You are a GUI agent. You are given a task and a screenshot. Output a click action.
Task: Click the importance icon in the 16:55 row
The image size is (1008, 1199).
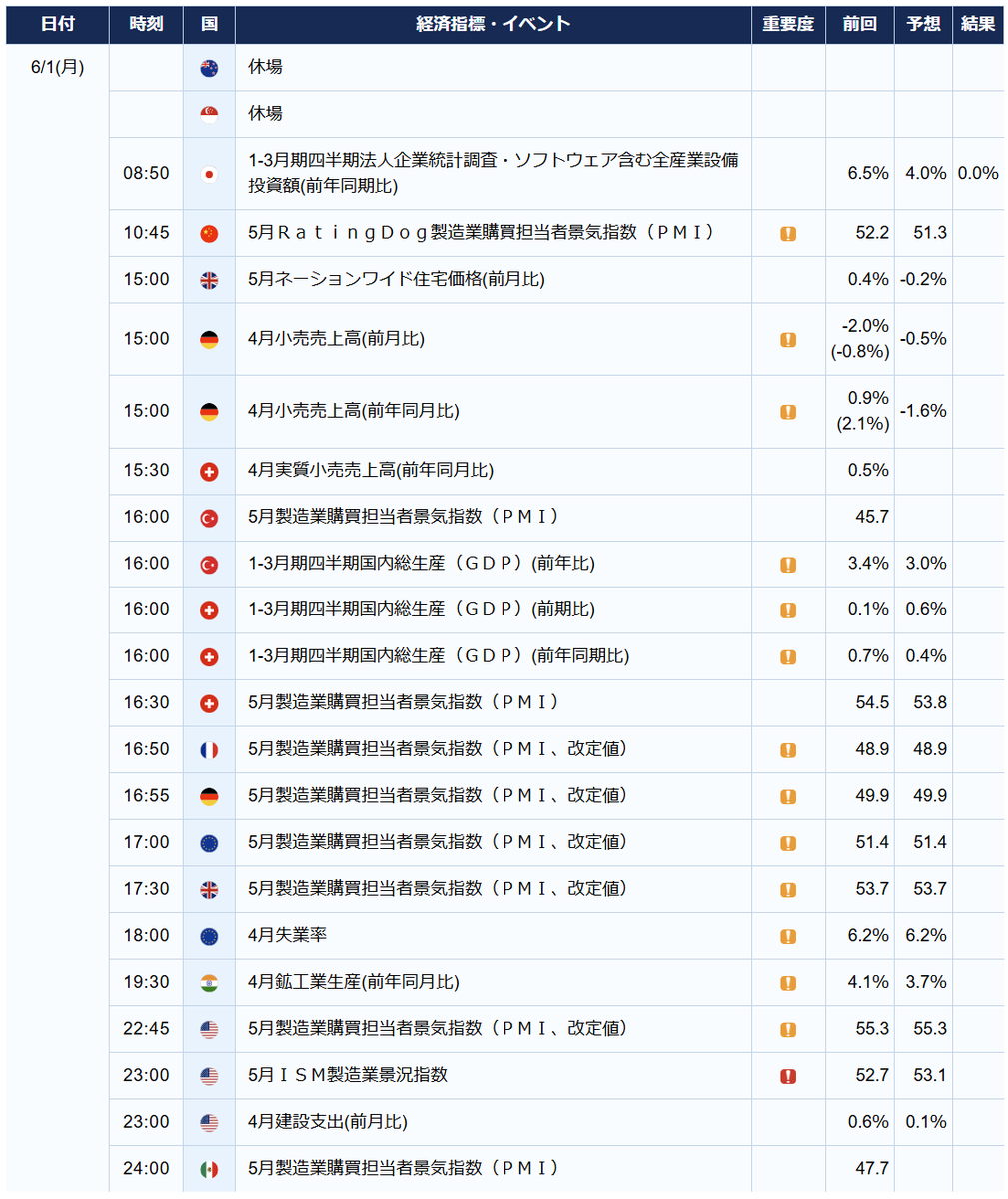pos(788,796)
